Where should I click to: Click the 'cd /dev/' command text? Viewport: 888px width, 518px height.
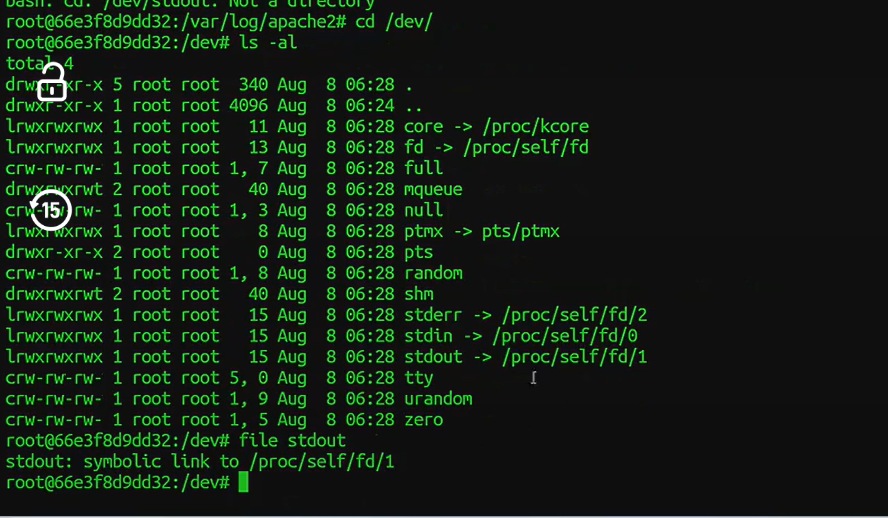[x=394, y=22]
